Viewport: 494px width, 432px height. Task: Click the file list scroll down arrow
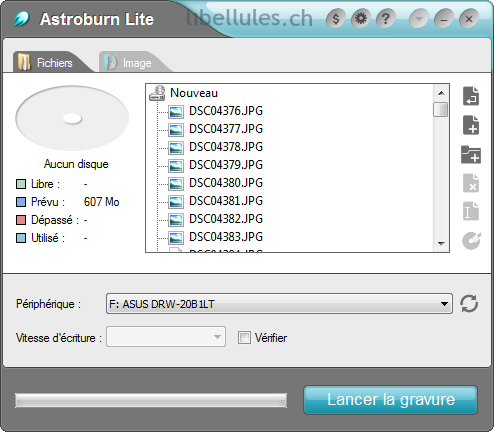441,244
